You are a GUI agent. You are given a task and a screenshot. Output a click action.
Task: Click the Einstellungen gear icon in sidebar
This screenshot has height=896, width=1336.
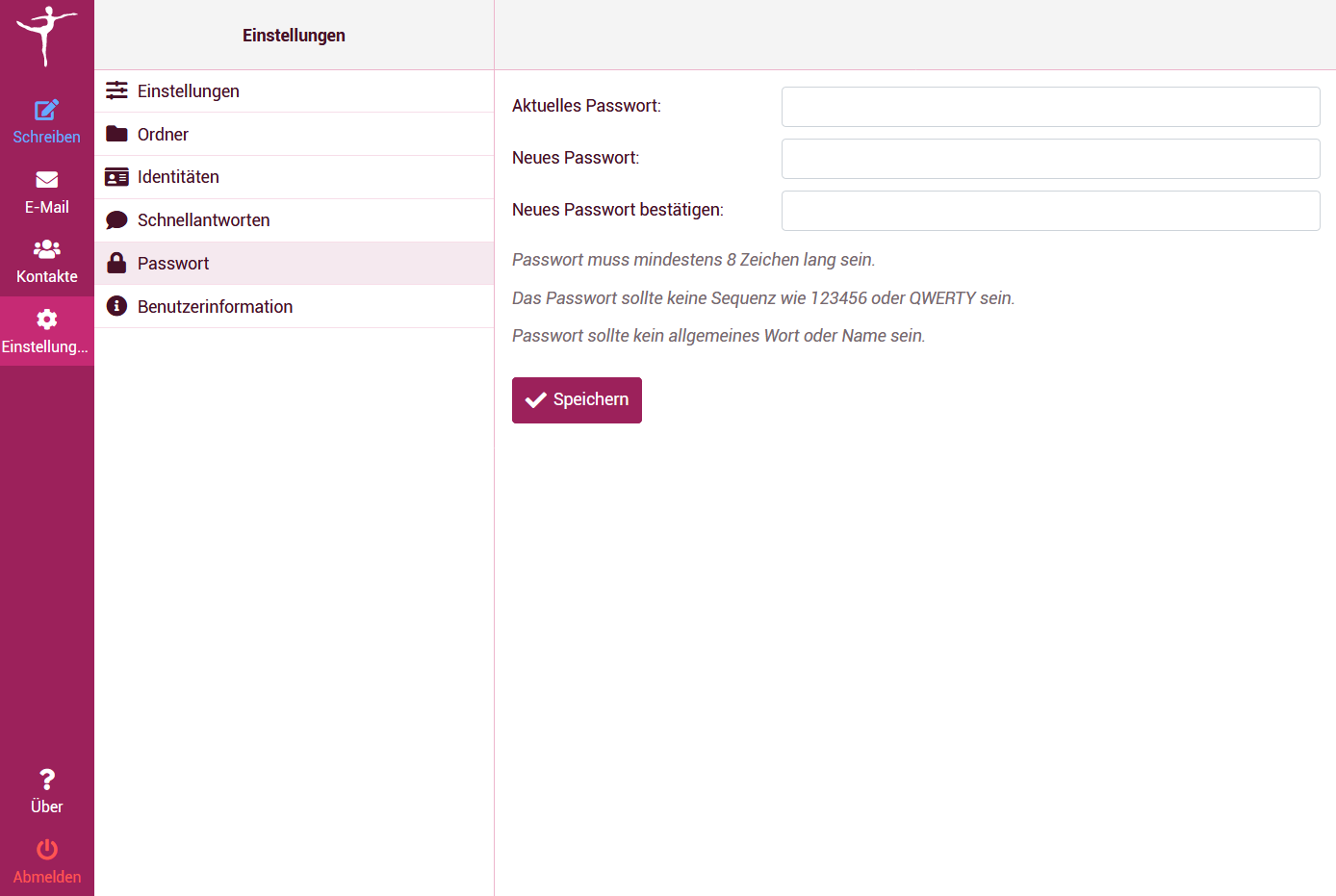click(x=46, y=320)
